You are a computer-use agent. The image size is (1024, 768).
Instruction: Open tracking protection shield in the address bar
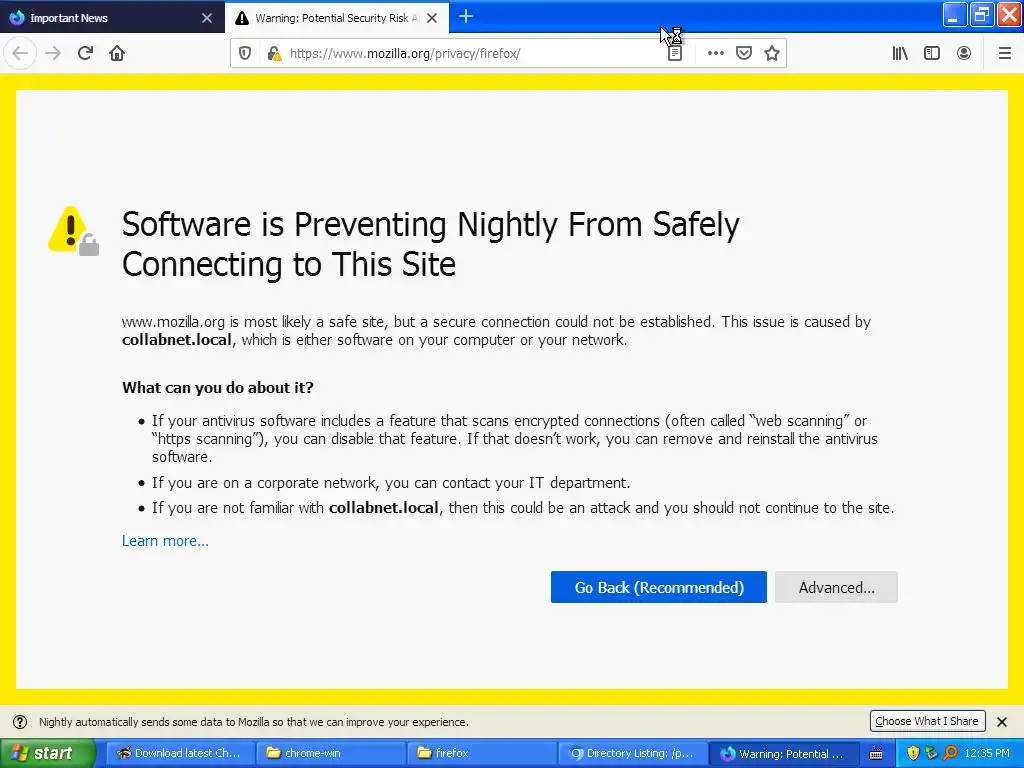point(245,54)
